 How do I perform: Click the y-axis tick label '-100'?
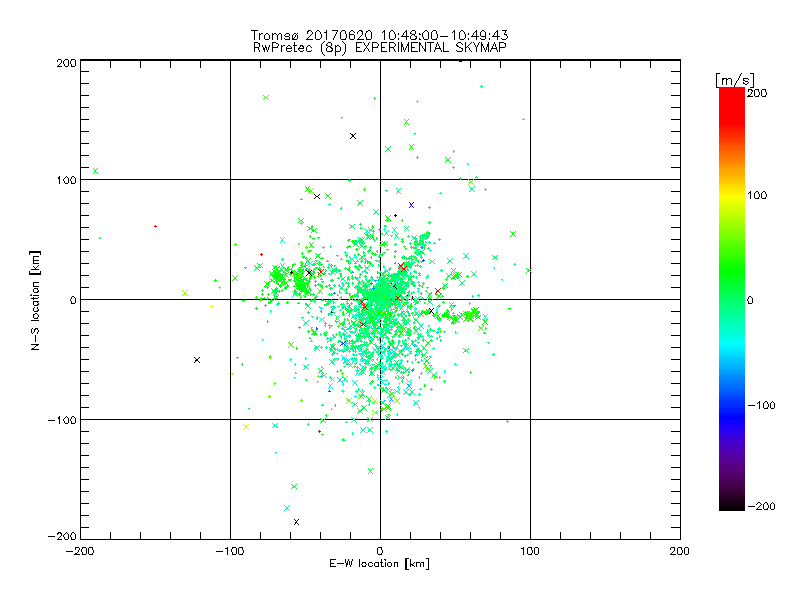(x=62, y=420)
